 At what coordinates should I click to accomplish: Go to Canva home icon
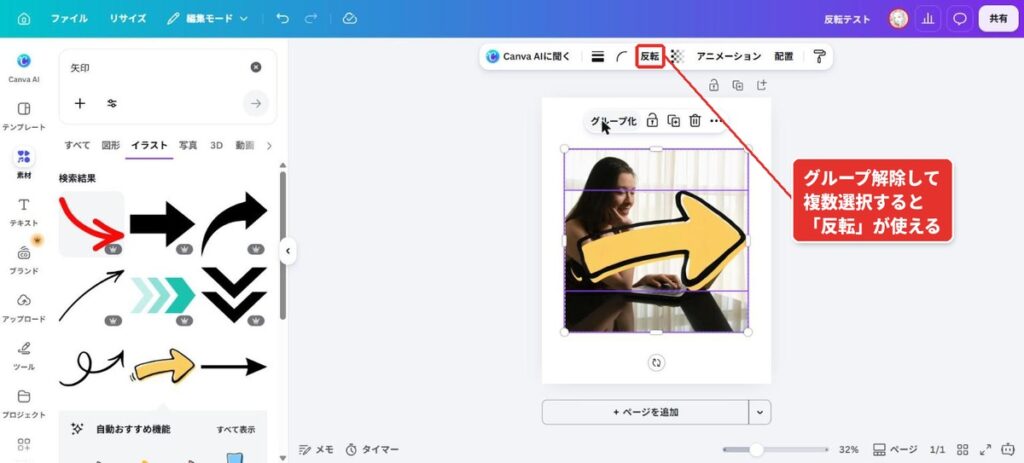pos(24,19)
